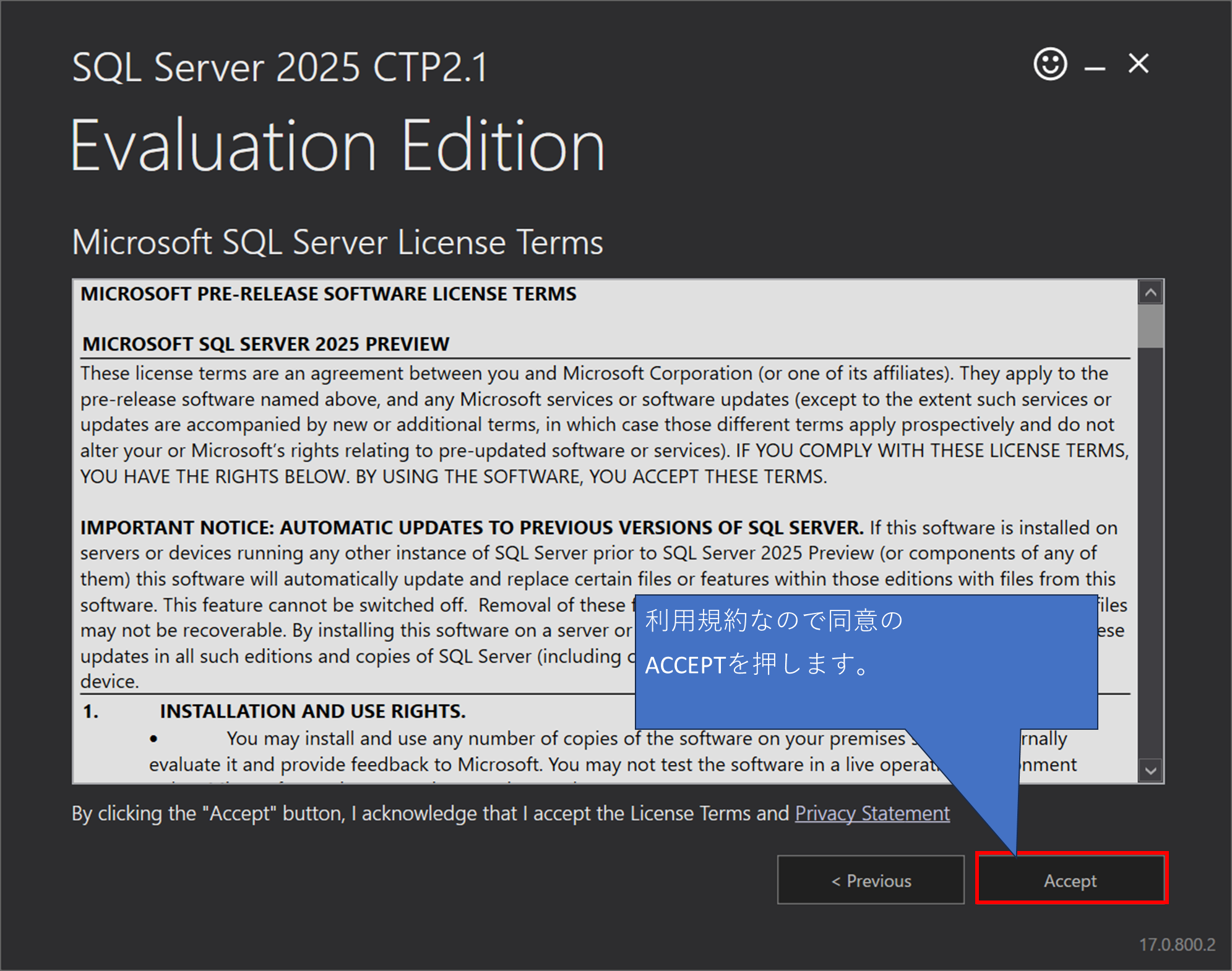
Task: Click the smiley feedback icon
Action: (x=1050, y=64)
